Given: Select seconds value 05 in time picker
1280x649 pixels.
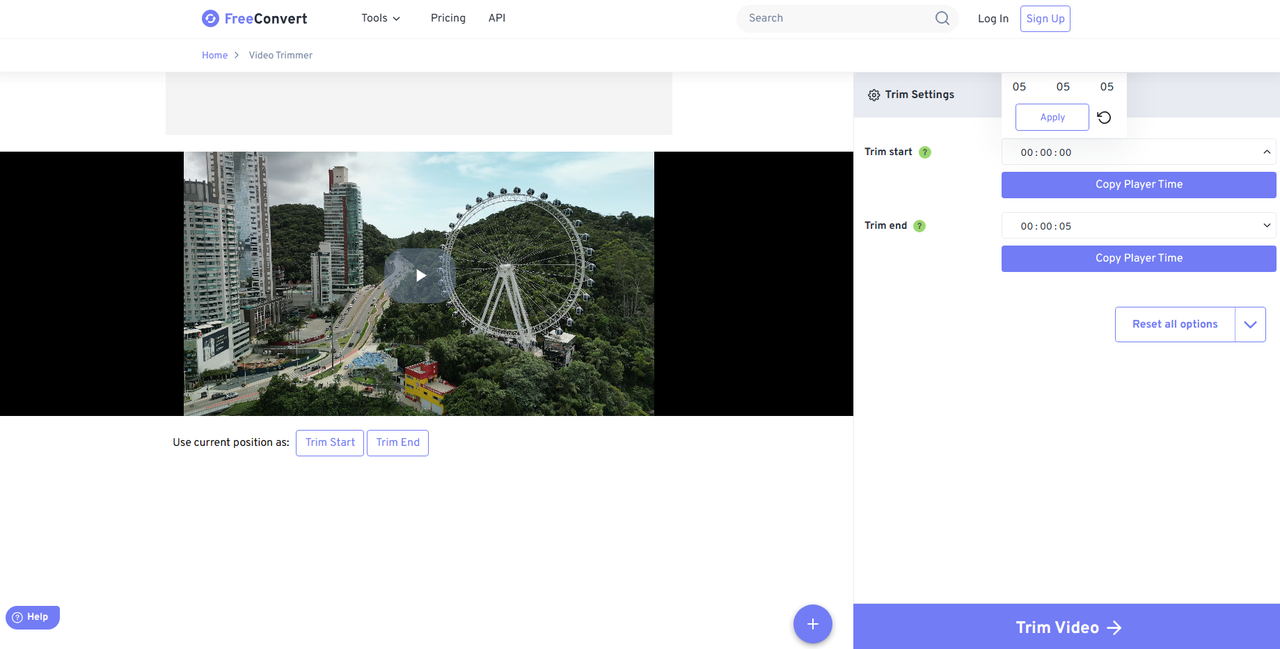Looking at the screenshot, I should [x=1106, y=87].
